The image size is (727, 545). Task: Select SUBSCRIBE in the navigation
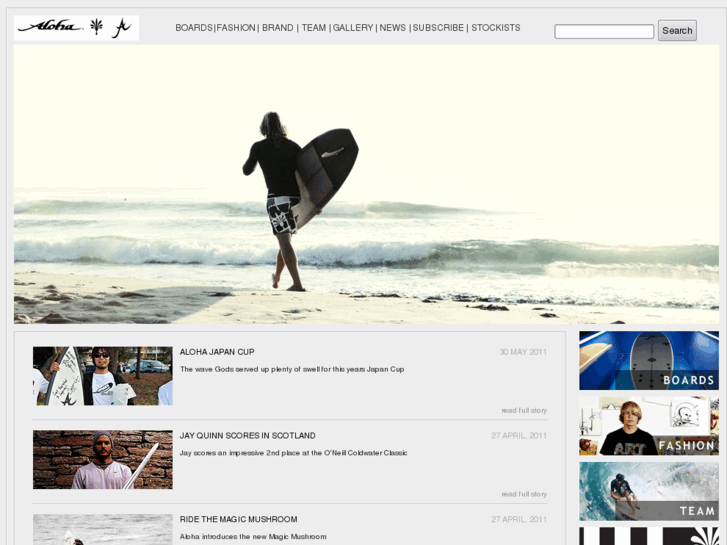click(x=438, y=28)
